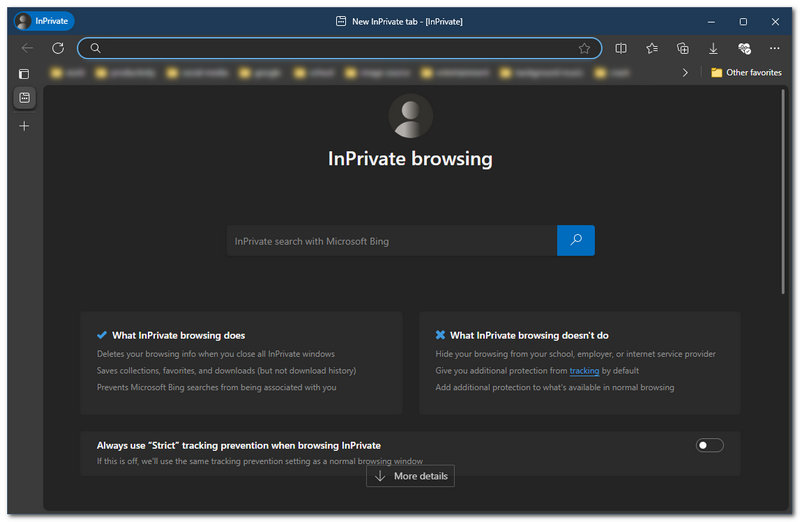Open the Favorites list in the toolbar

(x=652, y=48)
